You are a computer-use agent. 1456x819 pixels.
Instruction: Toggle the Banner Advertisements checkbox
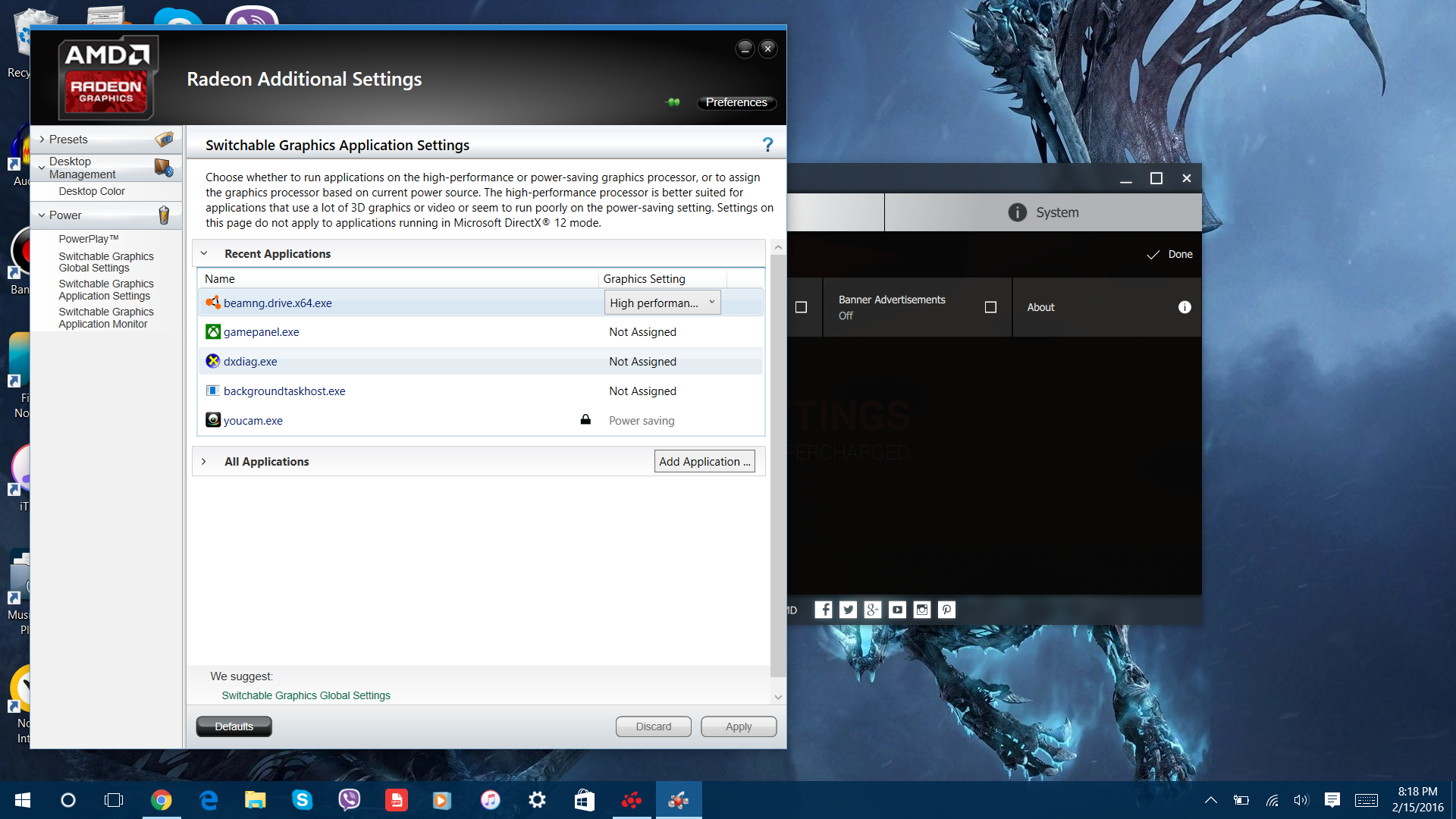(x=990, y=307)
